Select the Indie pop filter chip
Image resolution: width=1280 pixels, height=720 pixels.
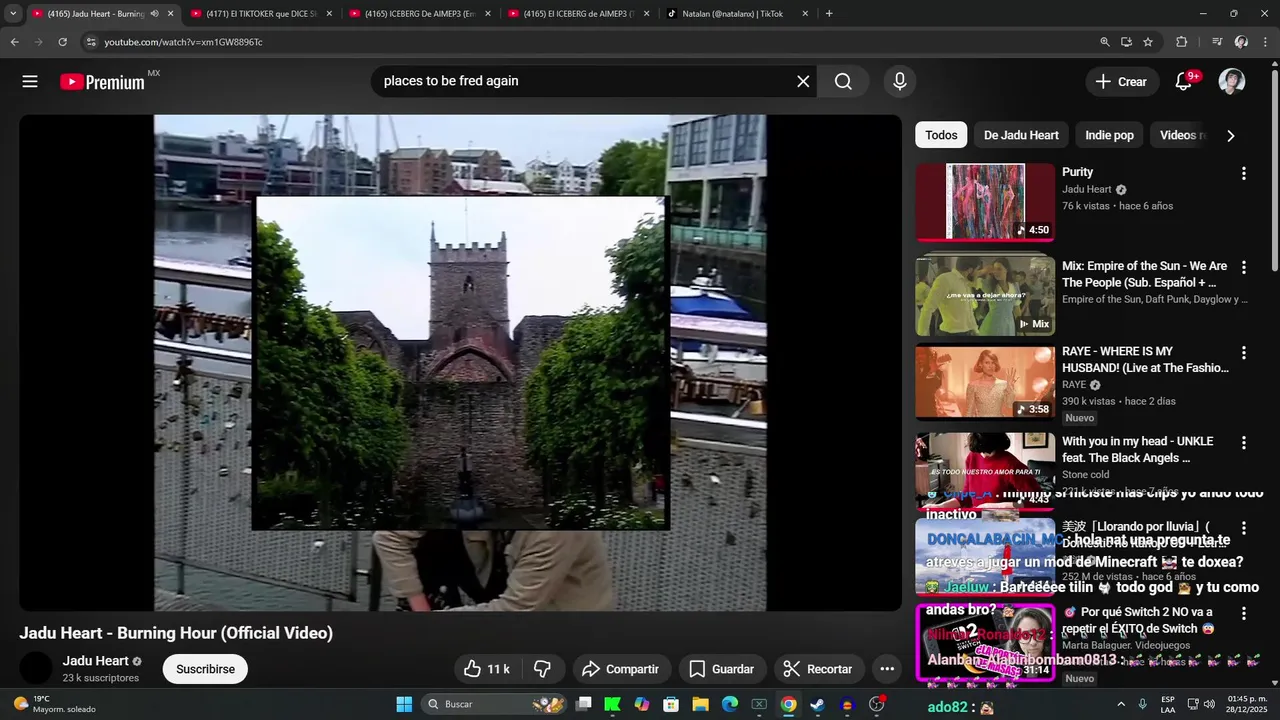tap(1110, 135)
